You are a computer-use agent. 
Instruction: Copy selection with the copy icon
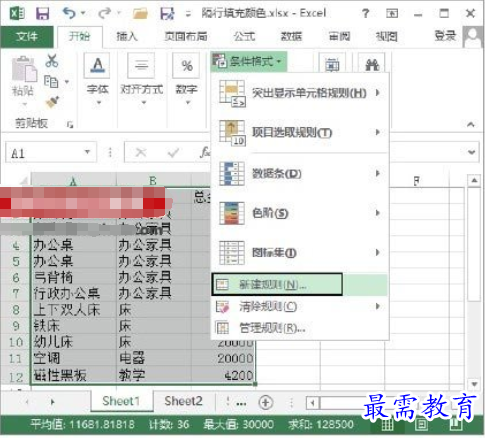click(51, 82)
